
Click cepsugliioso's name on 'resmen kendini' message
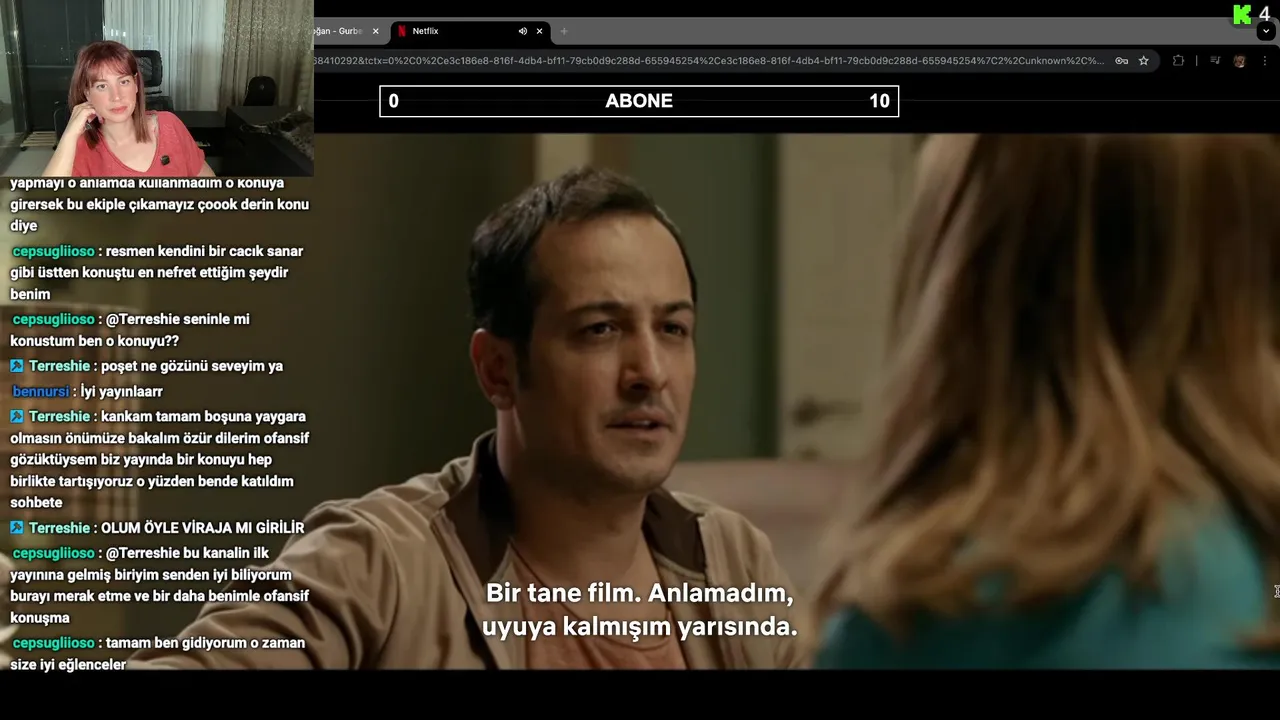point(53,251)
